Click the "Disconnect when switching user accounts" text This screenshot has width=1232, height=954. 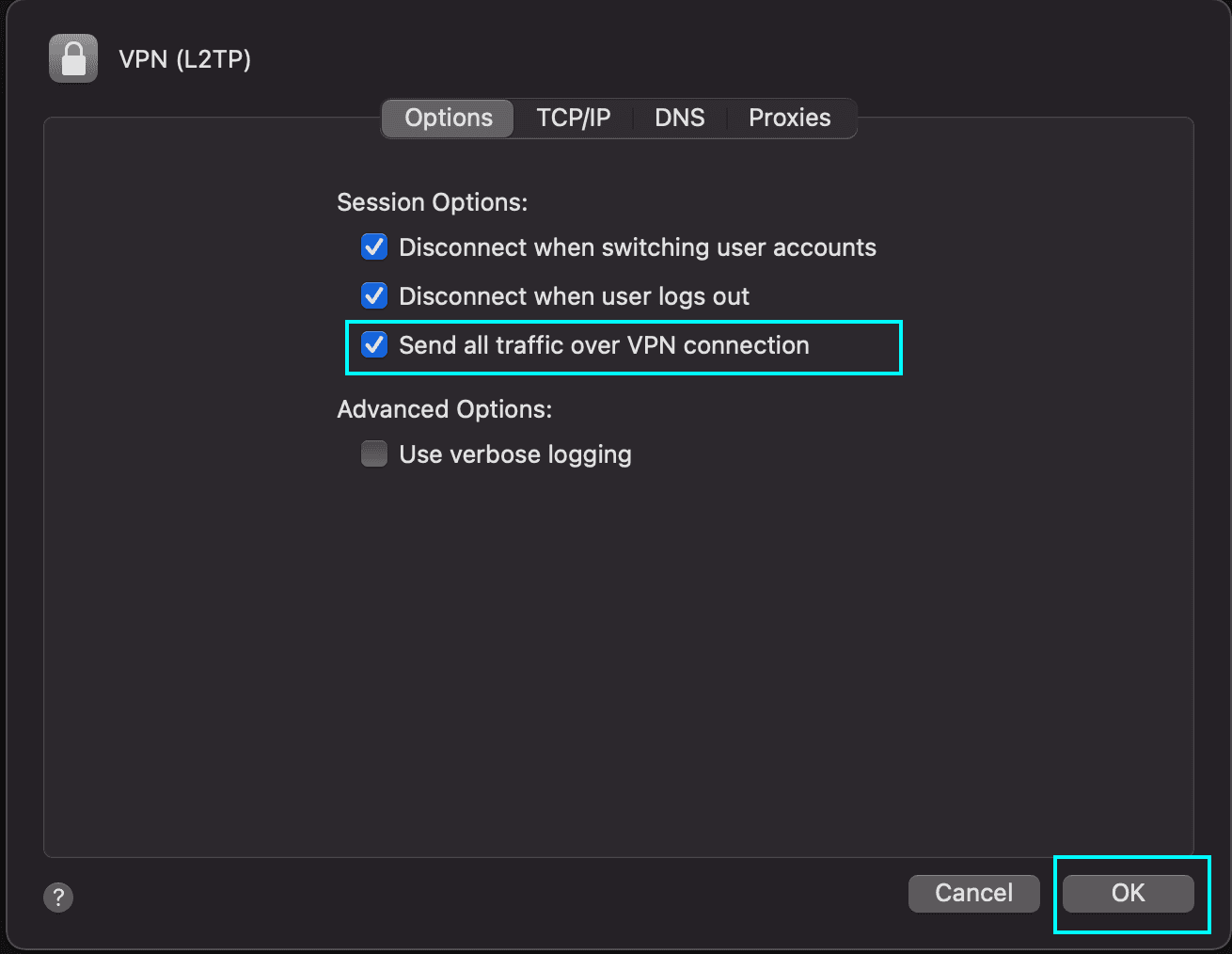pyautogui.click(x=638, y=247)
